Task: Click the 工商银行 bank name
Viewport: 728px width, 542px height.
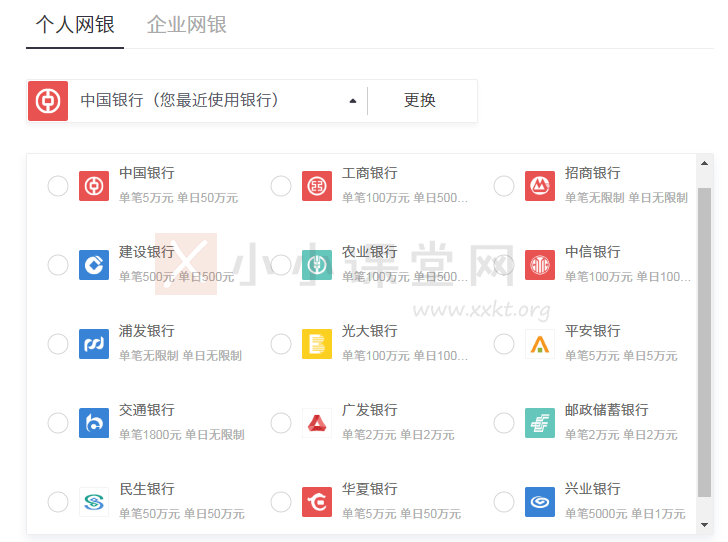Action: click(x=370, y=173)
